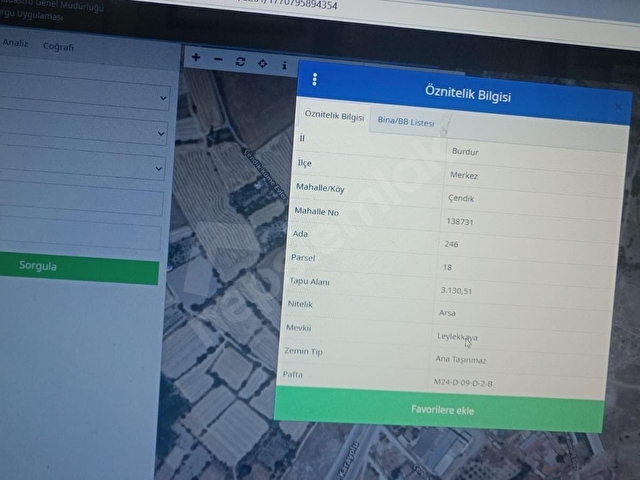Open the Coğrafi menu item
The image size is (640, 480).
pos(58,47)
